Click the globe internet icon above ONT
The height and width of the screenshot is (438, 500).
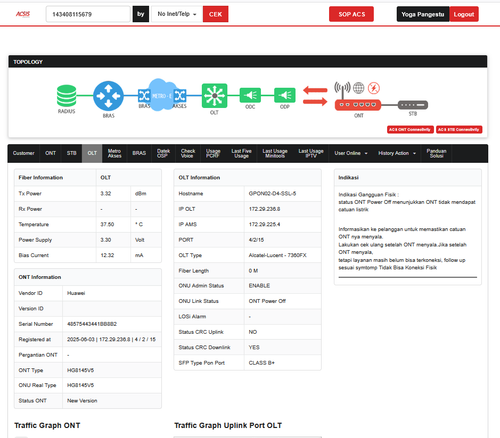pos(359,88)
